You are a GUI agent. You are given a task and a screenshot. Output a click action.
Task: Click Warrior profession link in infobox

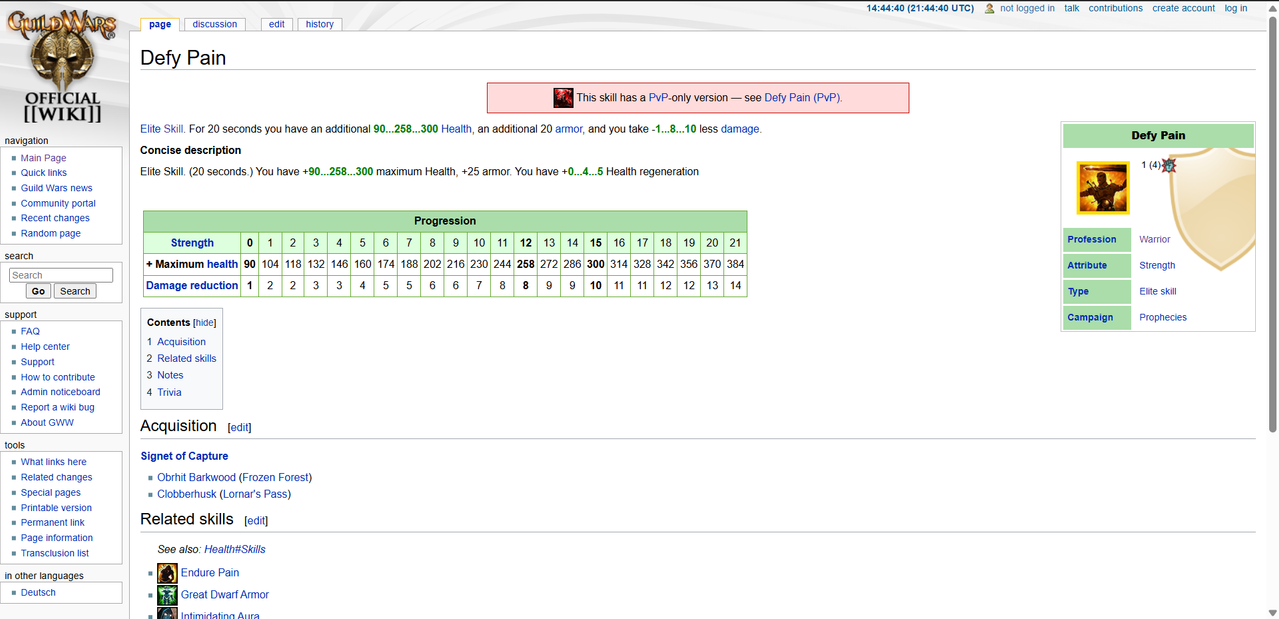1154,240
